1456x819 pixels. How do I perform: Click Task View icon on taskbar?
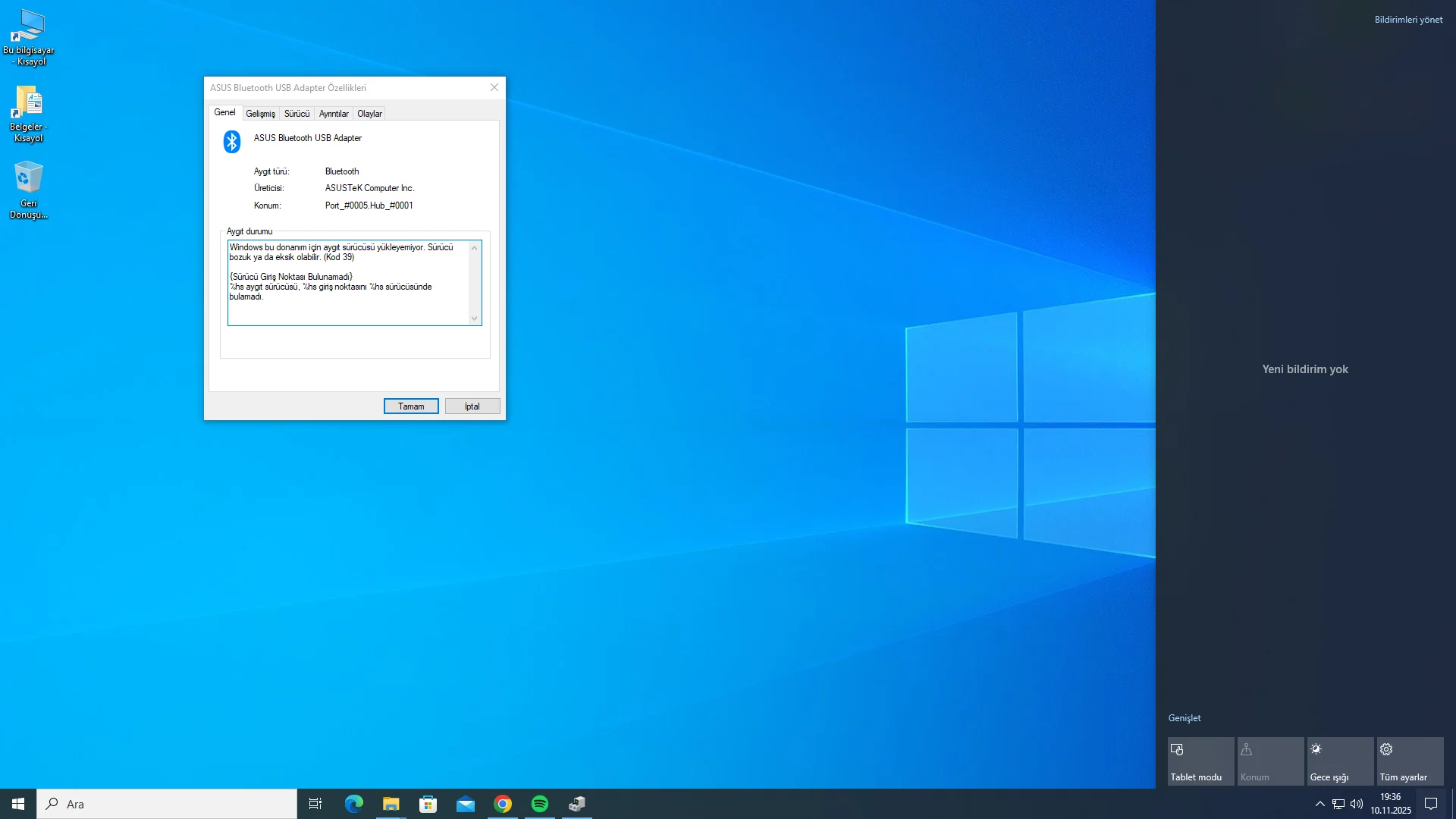tap(315, 804)
